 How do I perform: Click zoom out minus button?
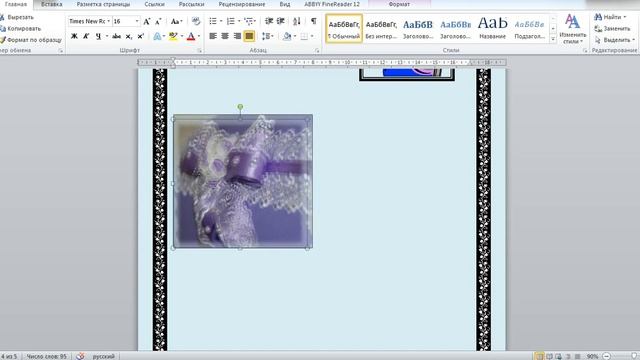(607, 356)
